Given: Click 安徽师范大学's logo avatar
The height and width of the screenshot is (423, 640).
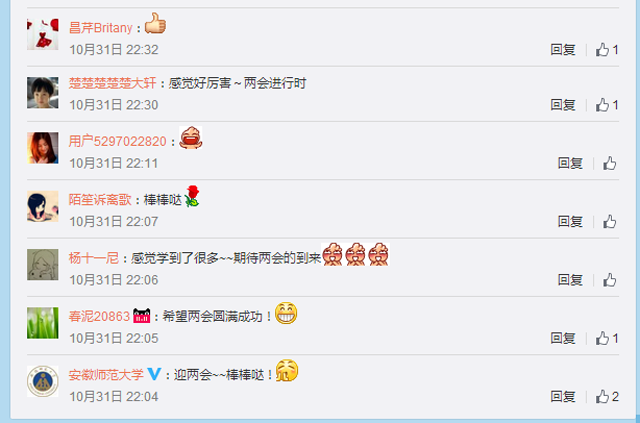Looking at the screenshot, I should coord(43,381).
